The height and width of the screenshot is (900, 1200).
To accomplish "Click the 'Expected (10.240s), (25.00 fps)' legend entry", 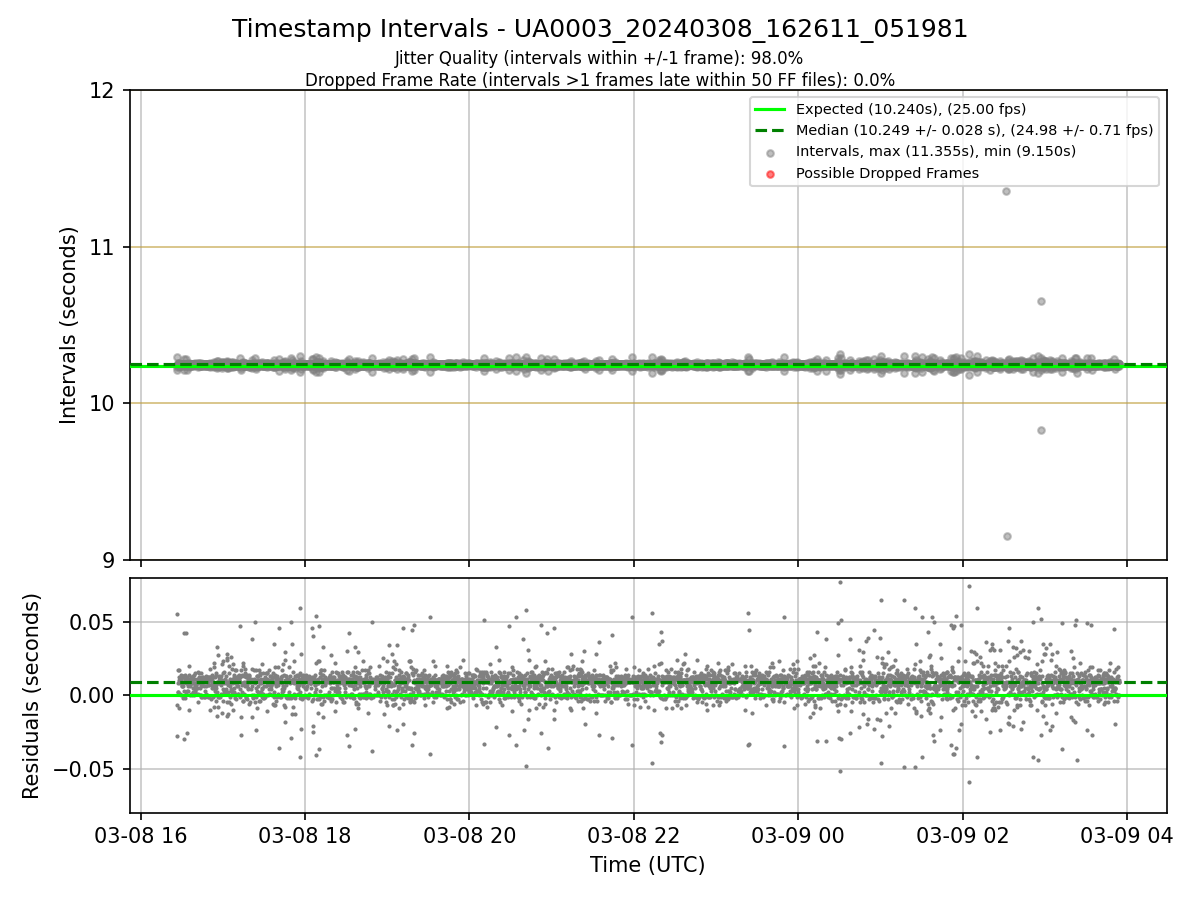I will pos(911,109).
